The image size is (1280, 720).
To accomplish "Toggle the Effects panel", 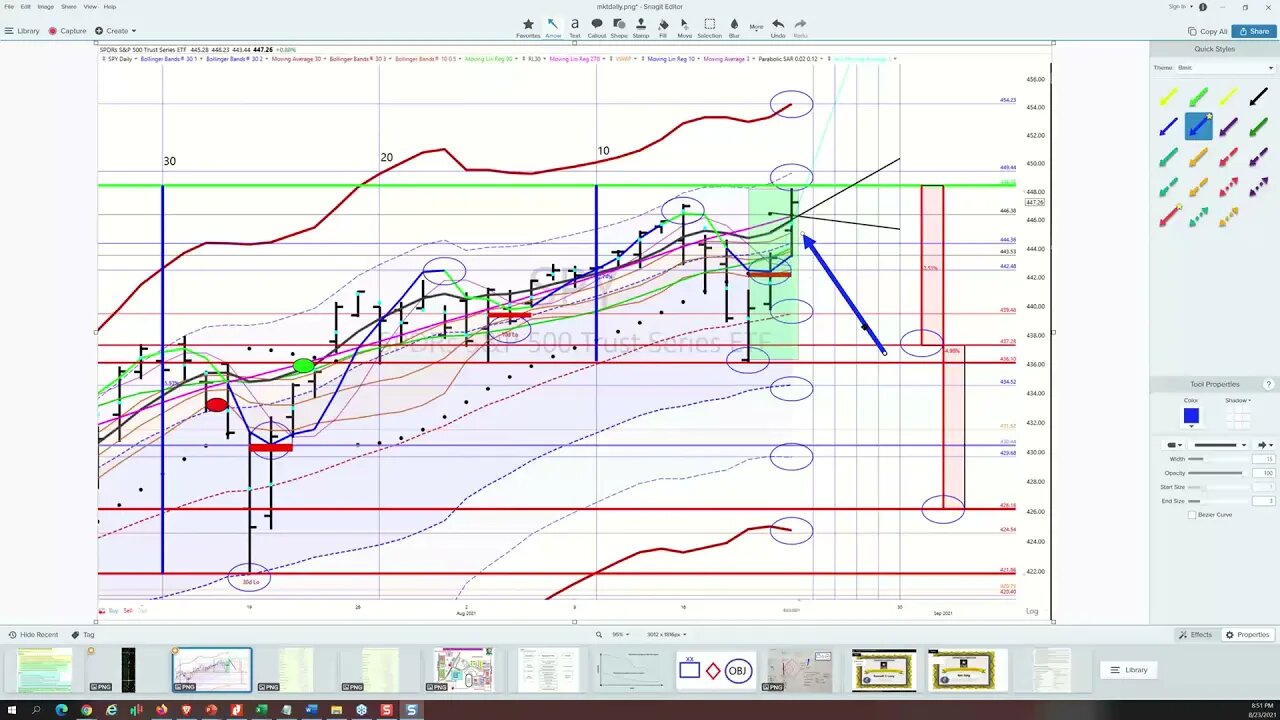I will (1195, 635).
